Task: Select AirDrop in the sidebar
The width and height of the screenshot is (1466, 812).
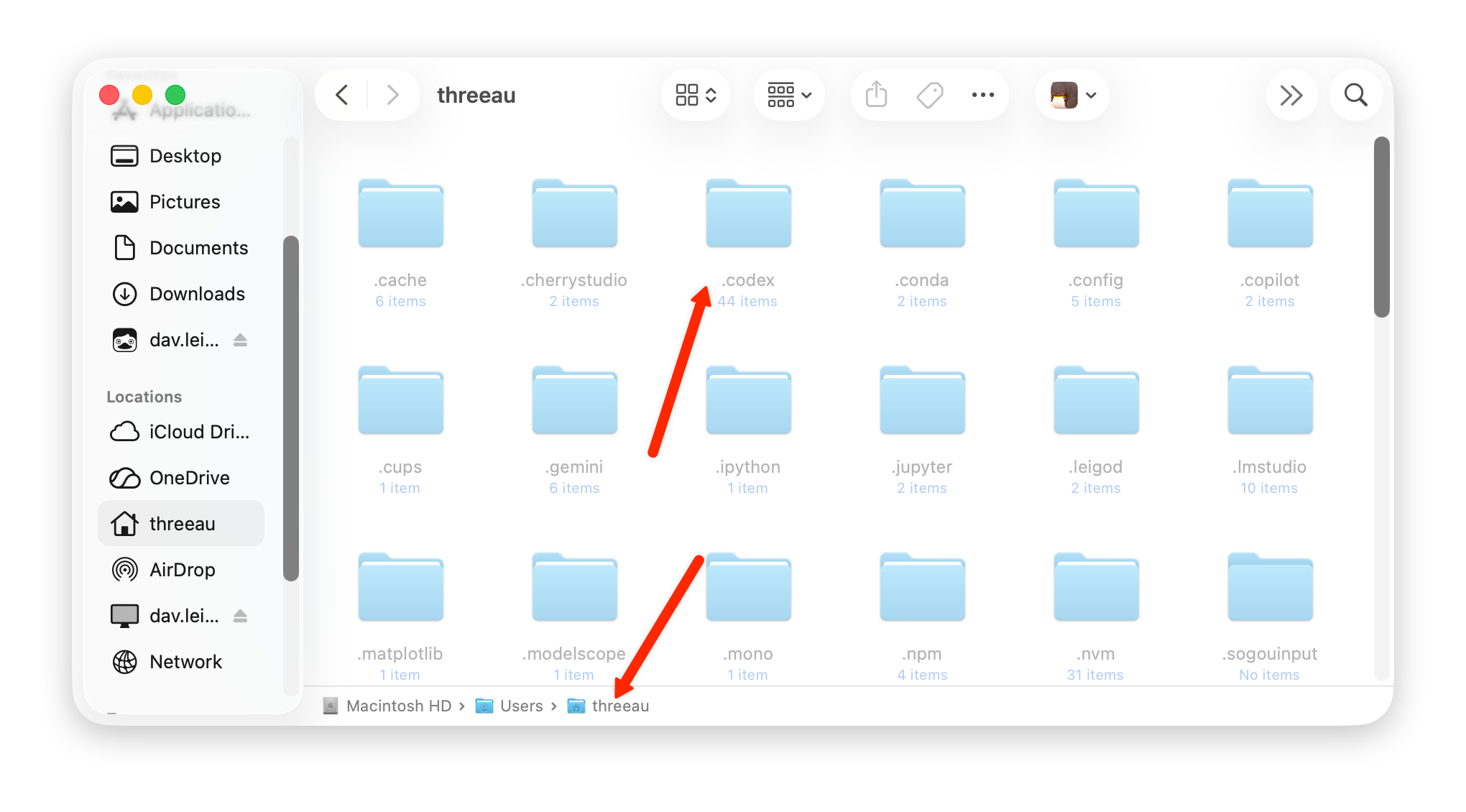Action: pyautogui.click(x=181, y=570)
